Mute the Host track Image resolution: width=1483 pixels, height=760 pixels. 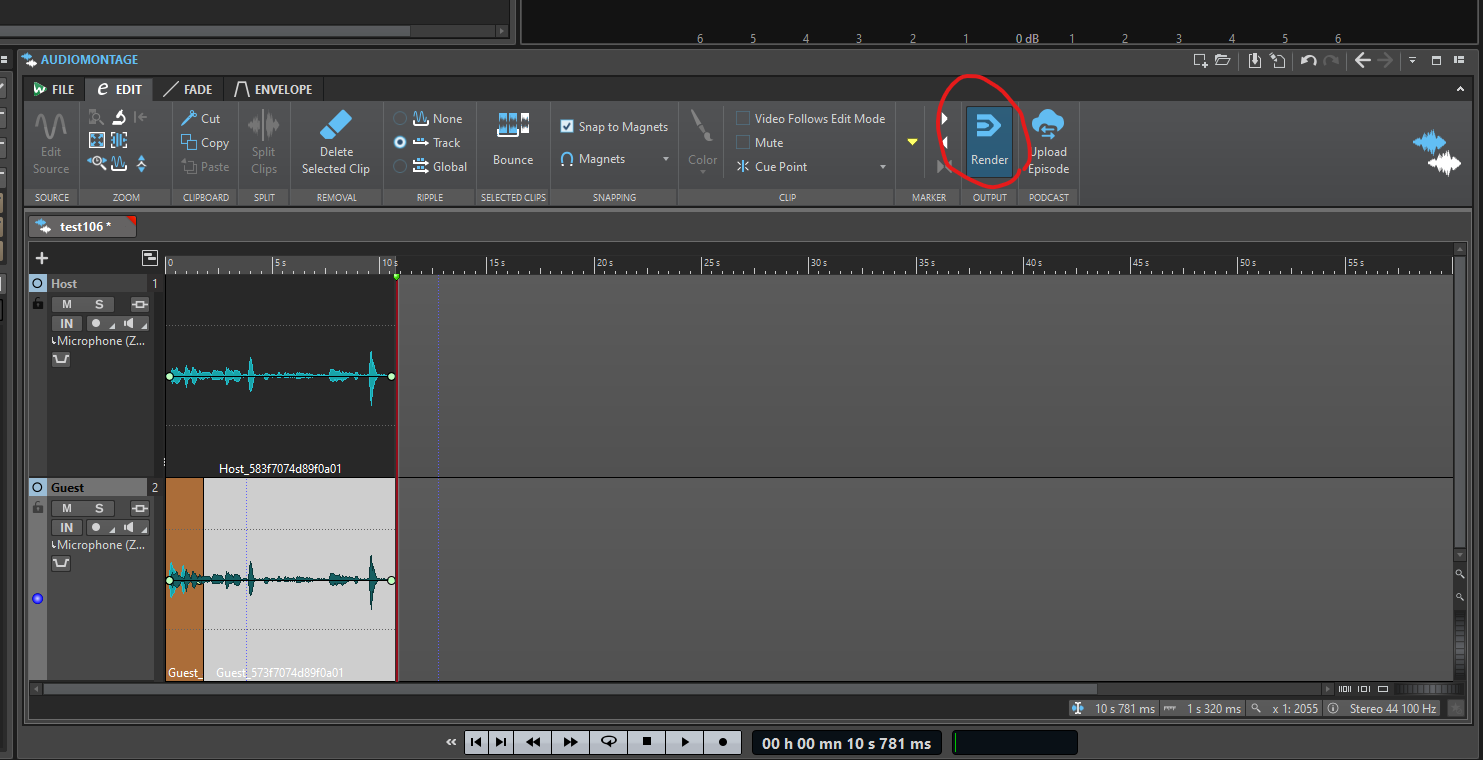[x=67, y=304]
